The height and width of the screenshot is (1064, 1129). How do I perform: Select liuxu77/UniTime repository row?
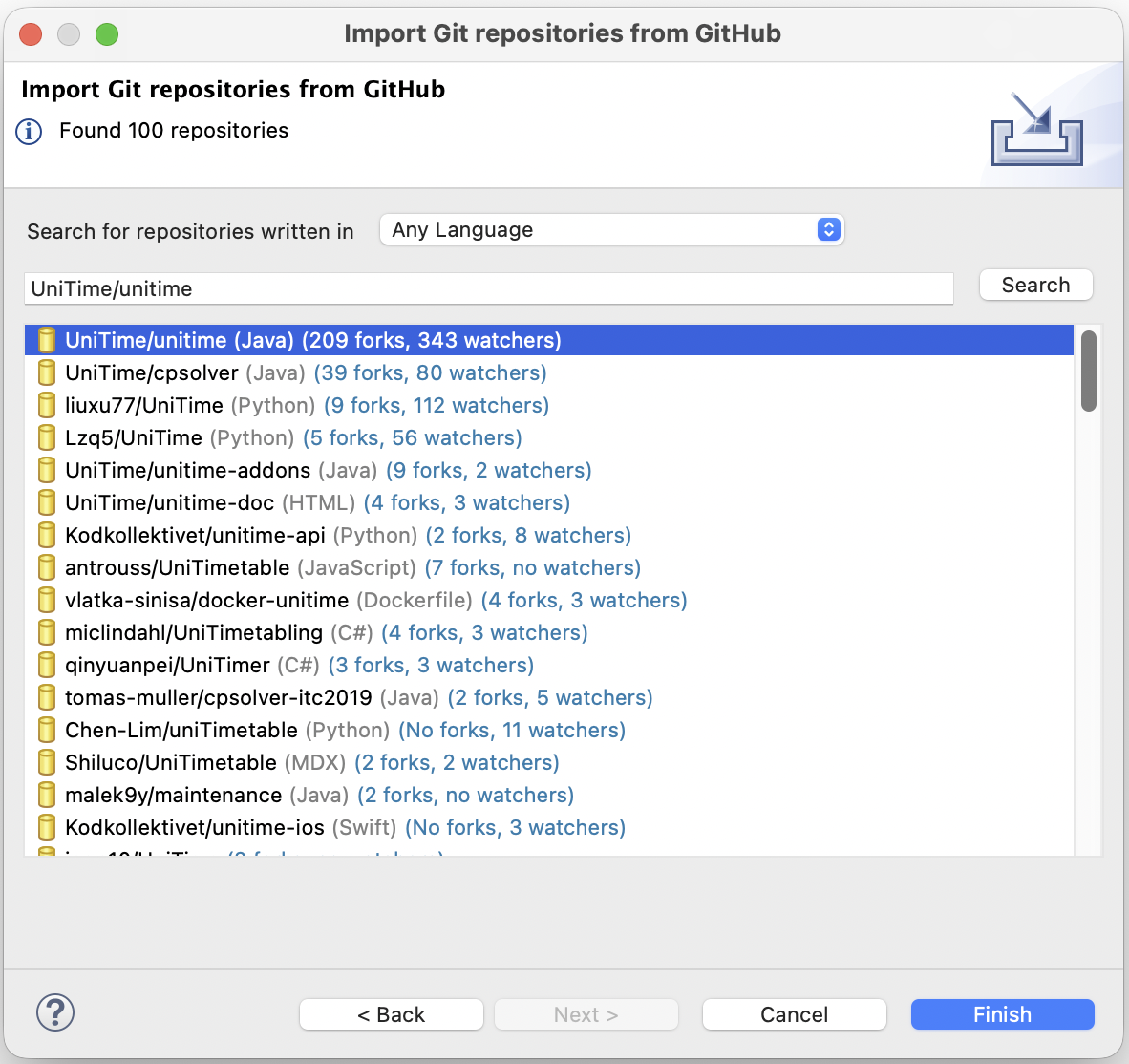[x=548, y=405]
